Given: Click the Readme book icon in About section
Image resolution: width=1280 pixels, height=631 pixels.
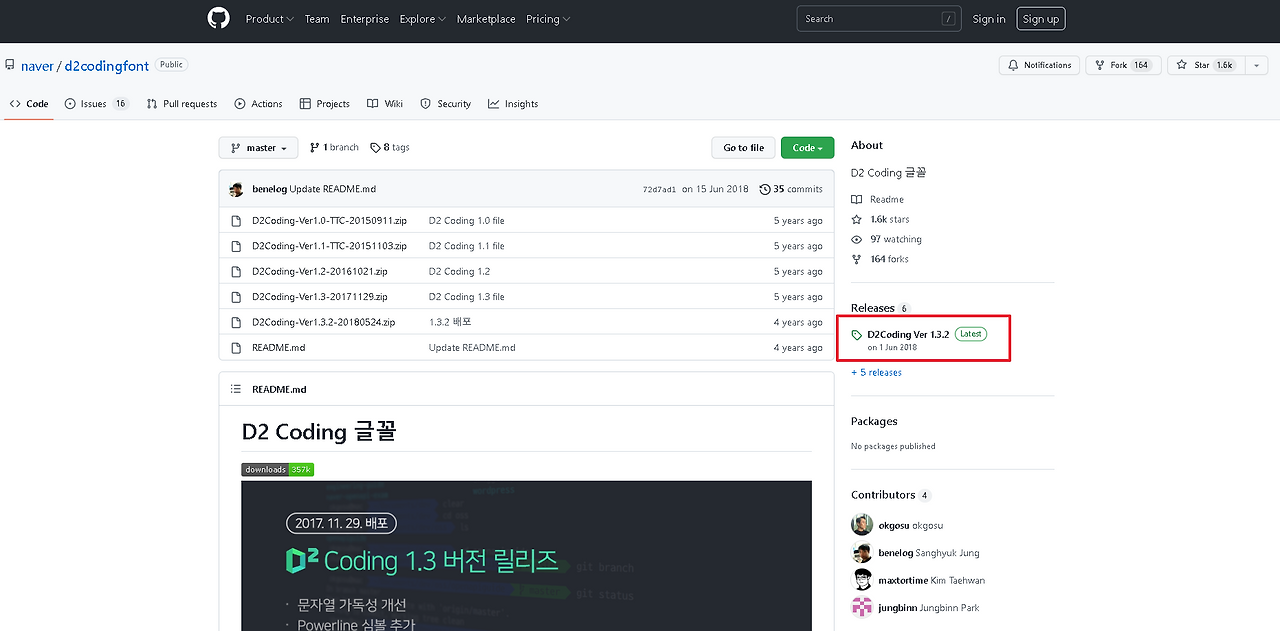Looking at the screenshot, I should click(856, 199).
